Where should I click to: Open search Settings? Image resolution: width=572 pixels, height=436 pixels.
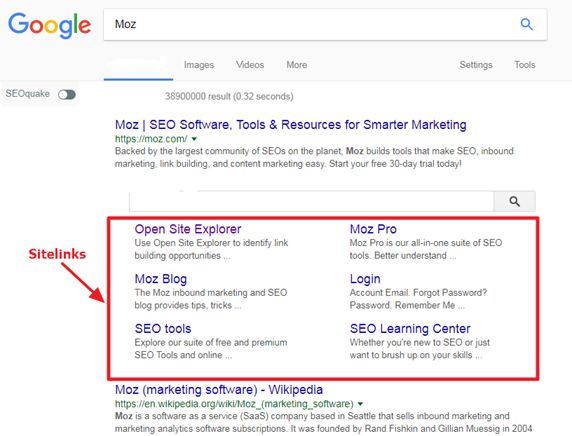pyautogui.click(x=476, y=65)
